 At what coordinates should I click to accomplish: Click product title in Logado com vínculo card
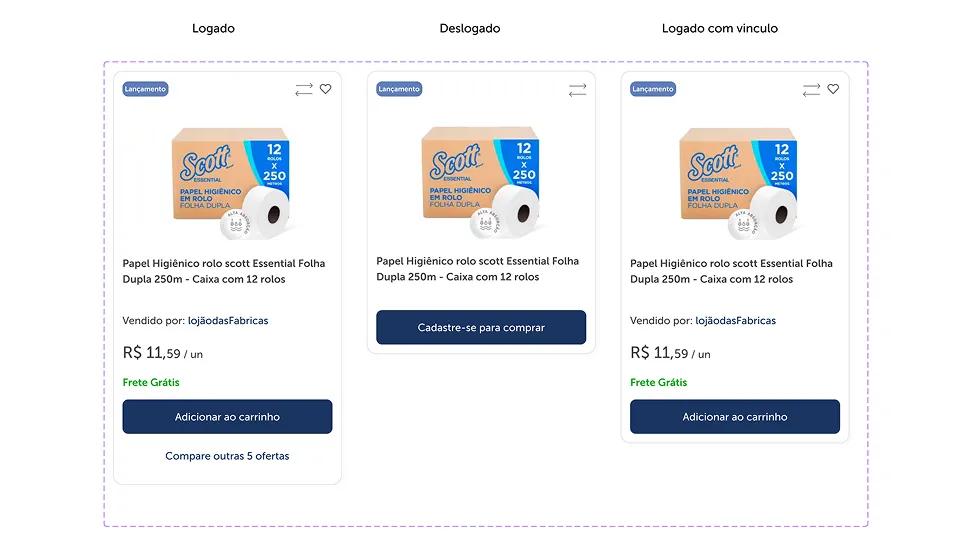tap(731, 271)
